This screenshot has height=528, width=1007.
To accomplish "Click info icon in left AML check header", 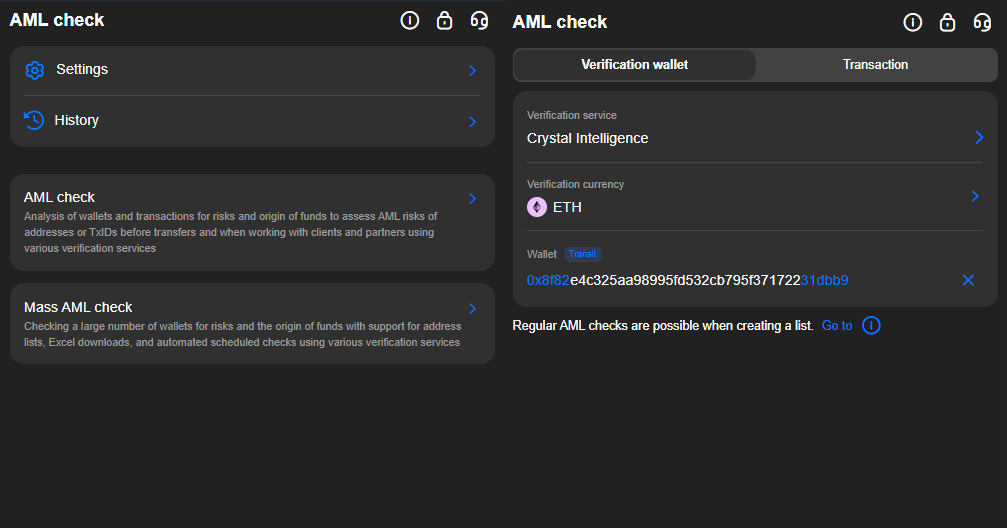I will (410, 21).
